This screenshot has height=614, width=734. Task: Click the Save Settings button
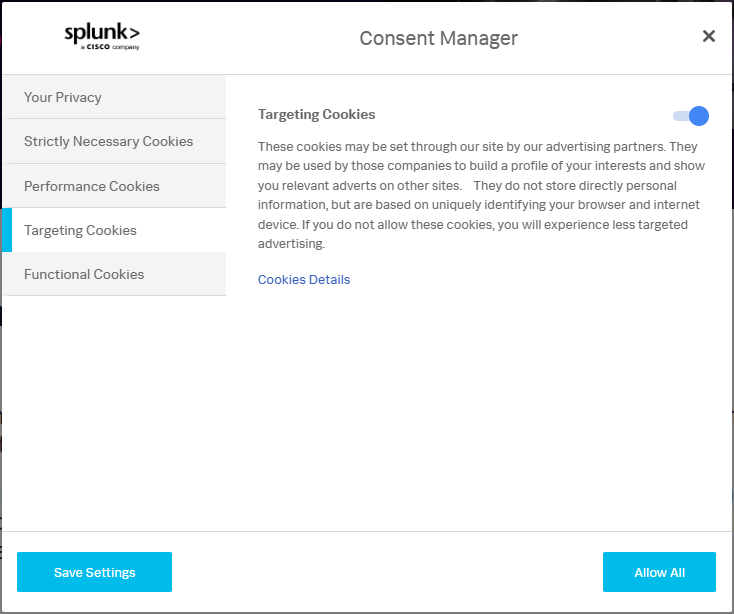pyautogui.click(x=95, y=572)
